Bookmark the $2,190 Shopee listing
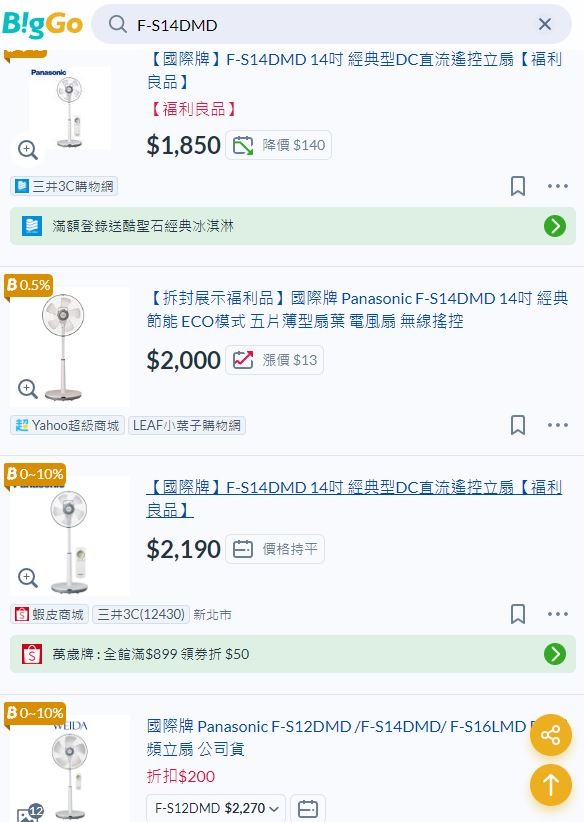This screenshot has width=584, height=822. pyautogui.click(x=517, y=614)
